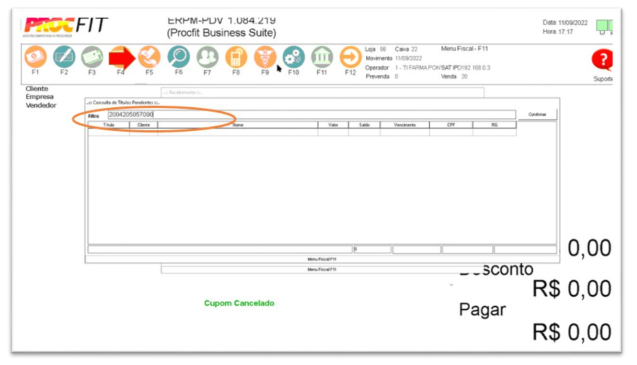Screen dimensions: 637x365
Task: Click the Filtro input with 2004205057090
Action: click(x=312, y=115)
